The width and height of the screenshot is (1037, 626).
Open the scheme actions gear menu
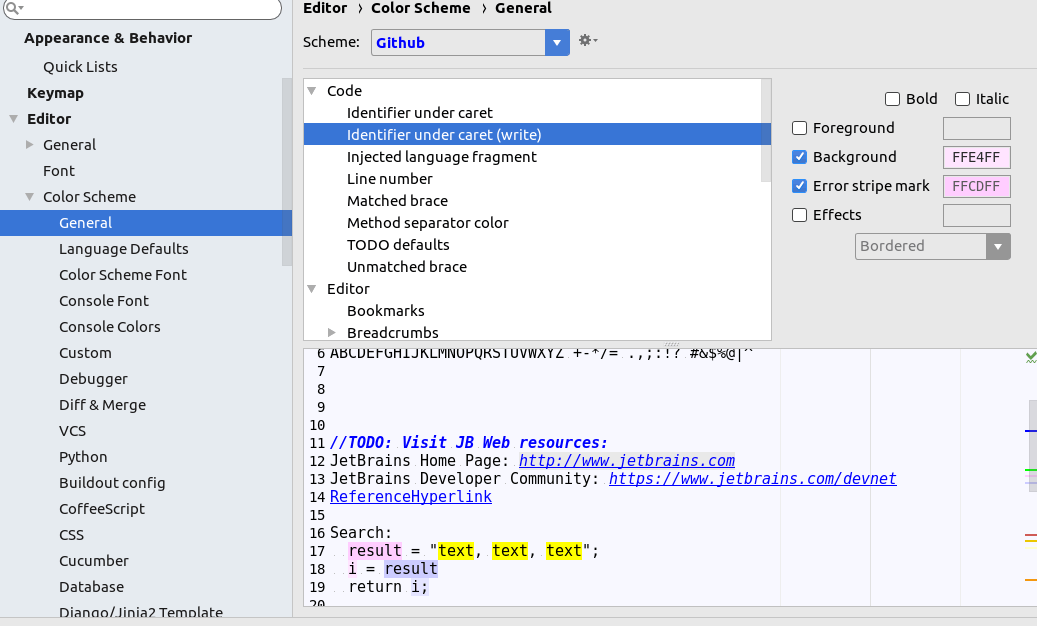pyautogui.click(x=586, y=41)
